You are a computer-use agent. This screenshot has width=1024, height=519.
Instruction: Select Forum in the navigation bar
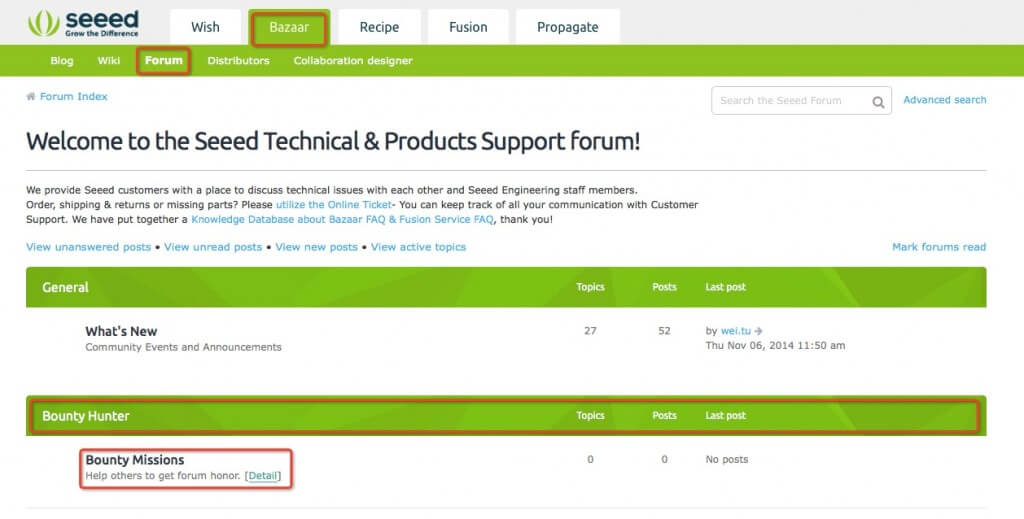164,61
